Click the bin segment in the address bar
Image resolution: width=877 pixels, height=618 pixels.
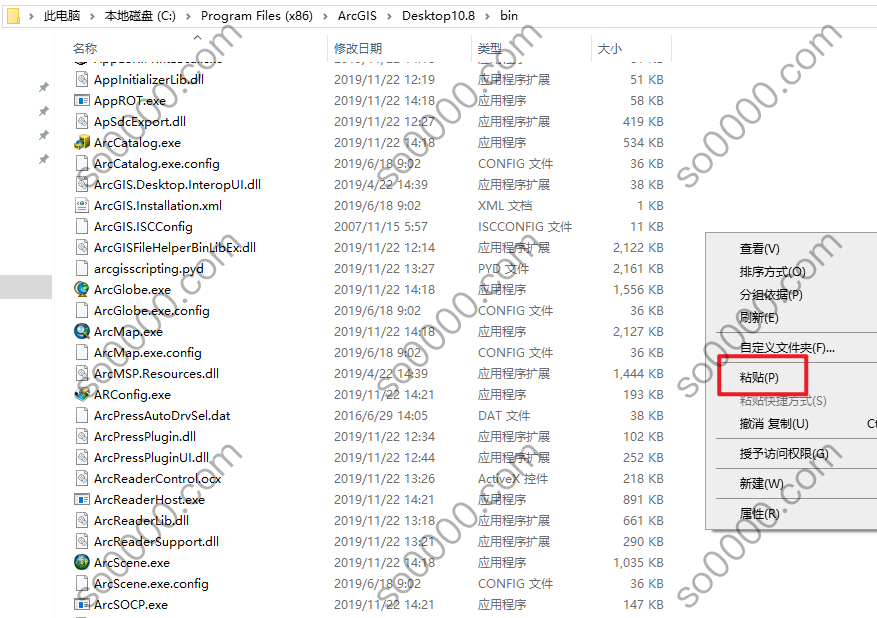[509, 16]
